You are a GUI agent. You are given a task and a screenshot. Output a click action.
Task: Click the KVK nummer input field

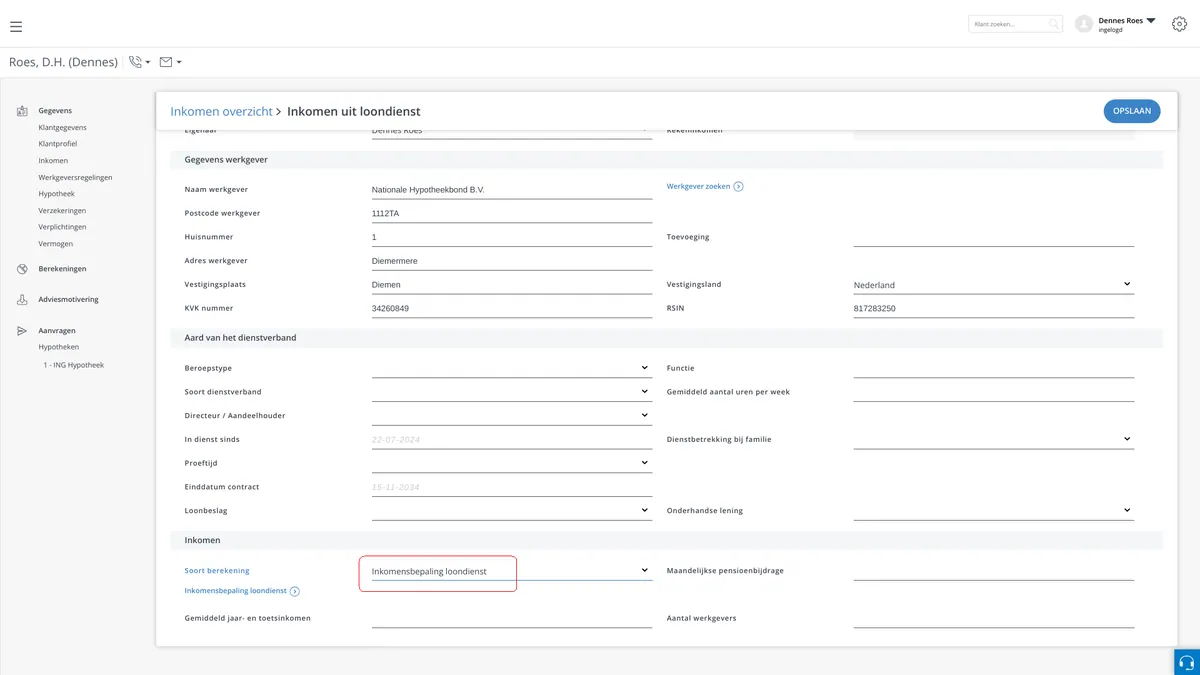coord(511,308)
